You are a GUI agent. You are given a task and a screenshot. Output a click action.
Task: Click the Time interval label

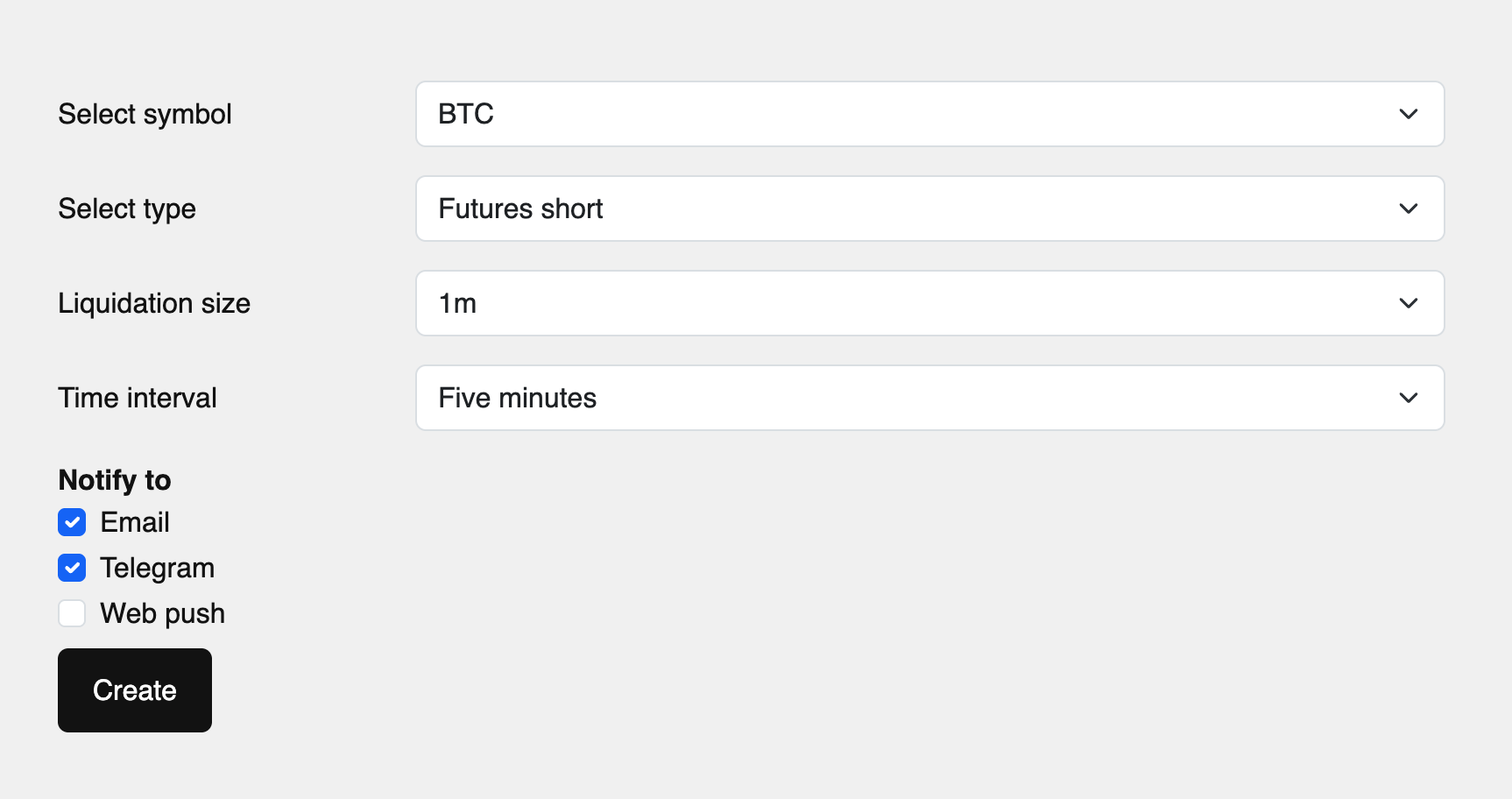click(138, 398)
